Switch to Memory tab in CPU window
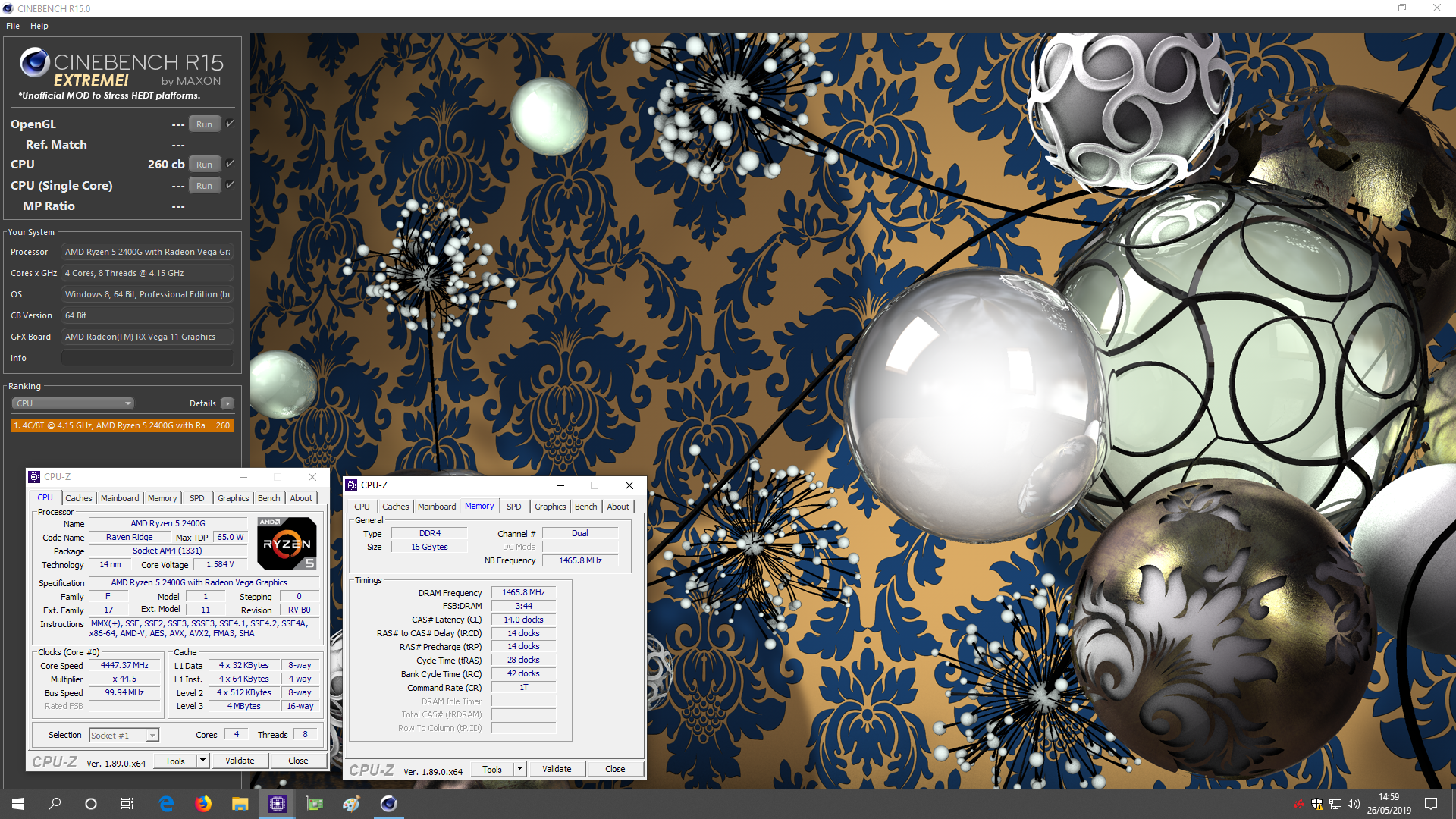The width and height of the screenshot is (1456, 819). point(162,498)
